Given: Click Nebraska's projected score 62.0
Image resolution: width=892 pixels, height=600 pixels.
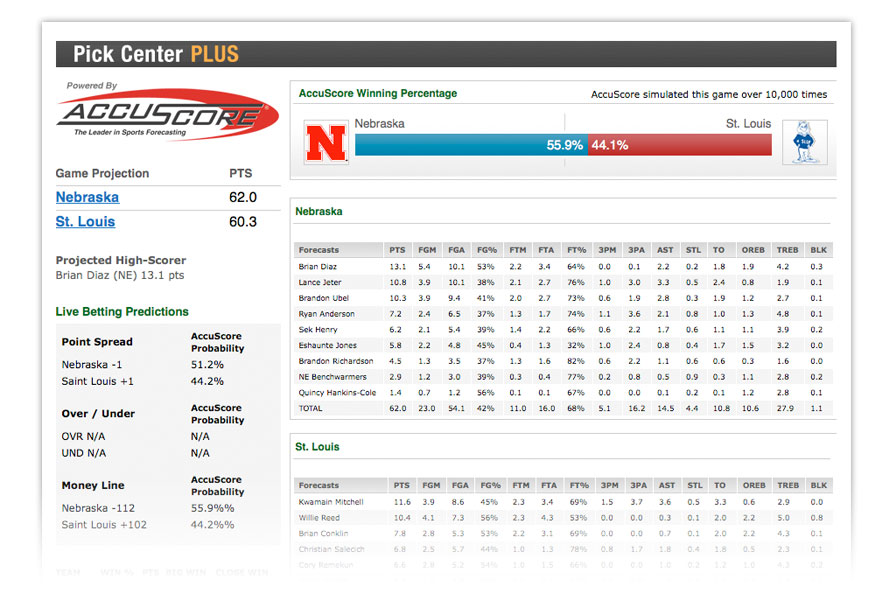Looking at the screenshot, I should (243, 197).
